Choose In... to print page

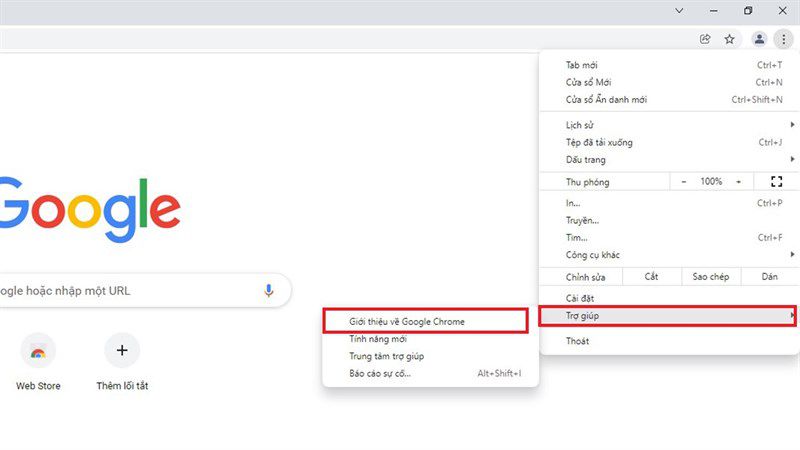[x=668, y=203]
